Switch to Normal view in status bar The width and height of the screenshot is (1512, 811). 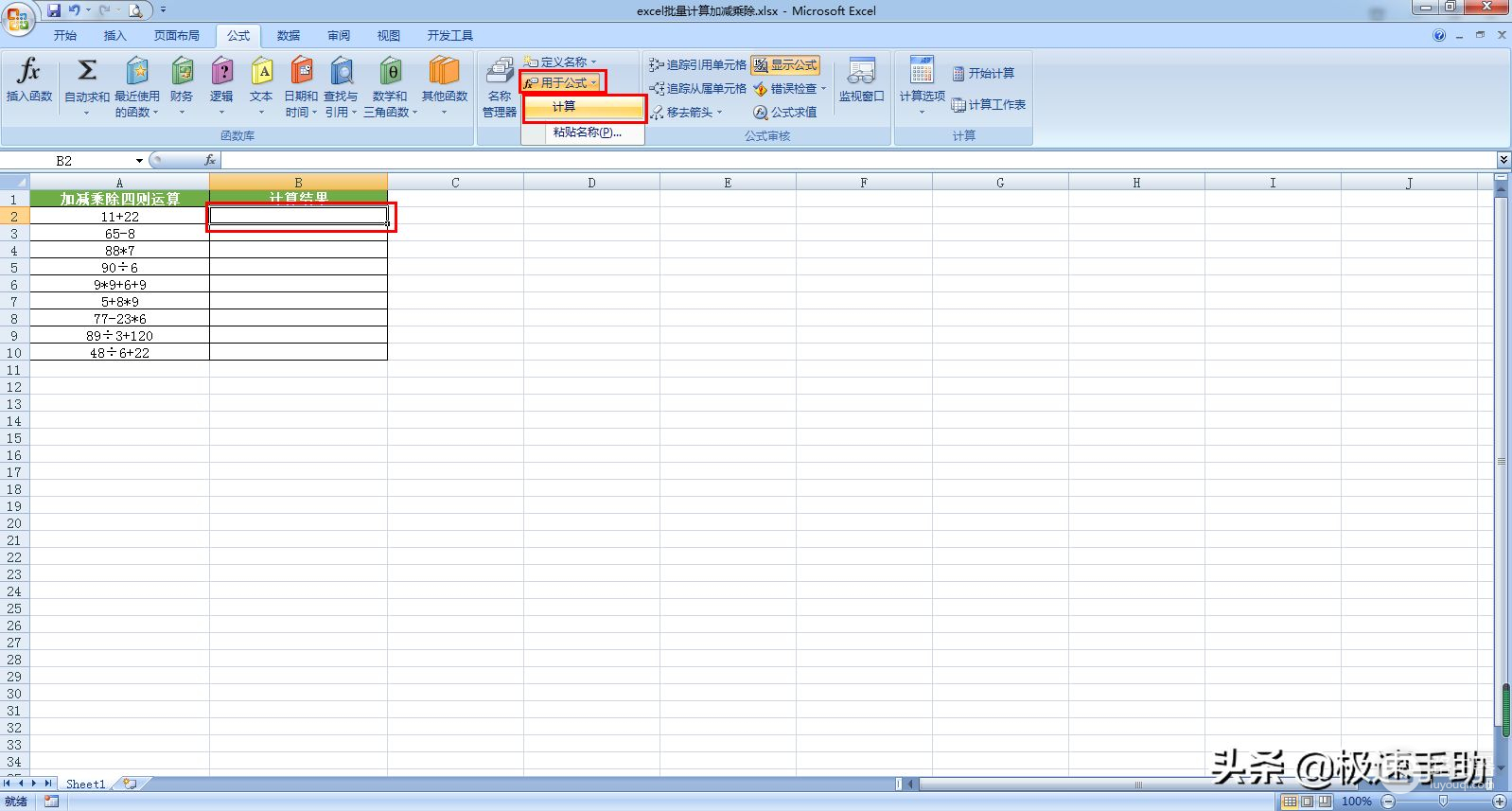pyautogui.click(x=1289, y=802)
